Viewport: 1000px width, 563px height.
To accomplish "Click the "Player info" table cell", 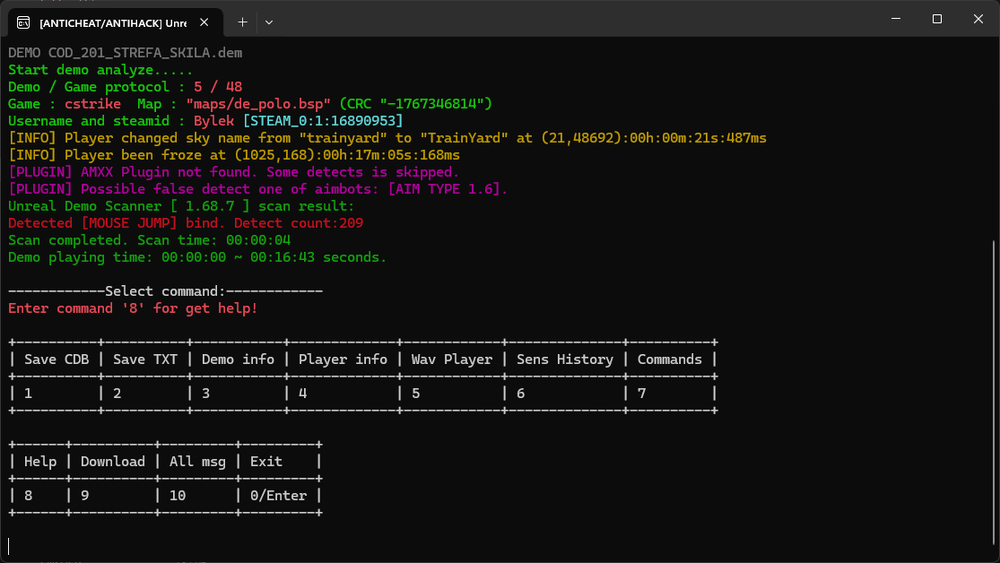I will 342,360.
